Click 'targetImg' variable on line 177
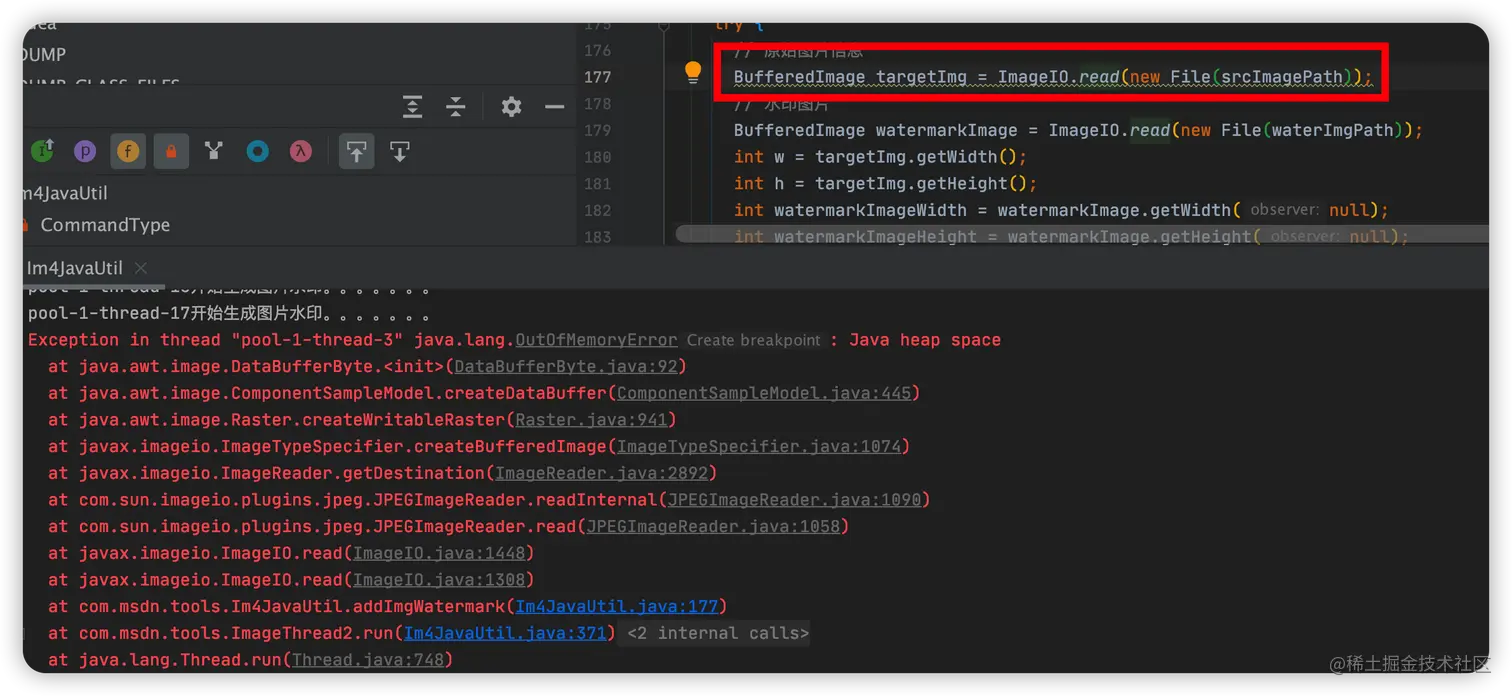Image resolution: width=1512 pixels, height=696 pixels. click(921, 77)
